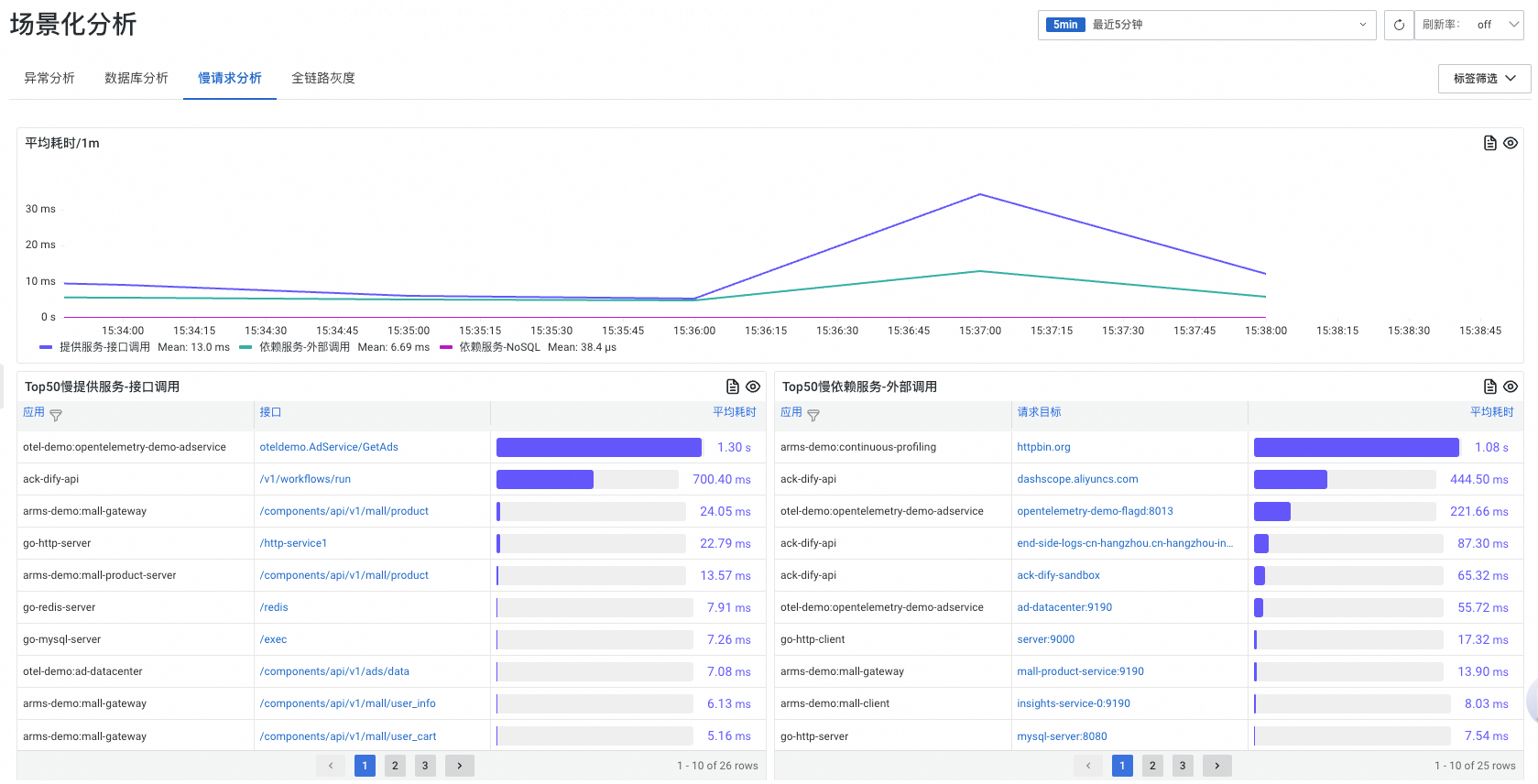Open the oteldemo.AdService/GetAds interface link
This screenshot has width=1538, height=784.
coord(329,447)
